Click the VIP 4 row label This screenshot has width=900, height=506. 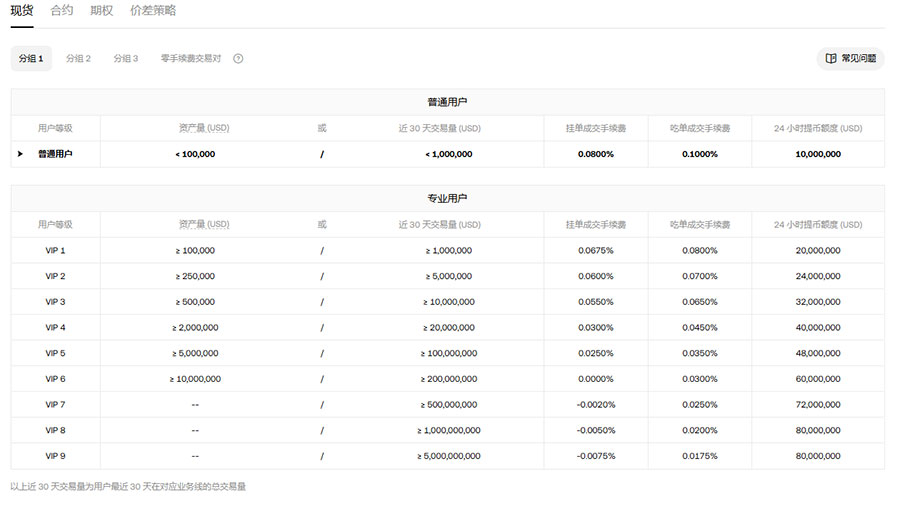point(55,328)
